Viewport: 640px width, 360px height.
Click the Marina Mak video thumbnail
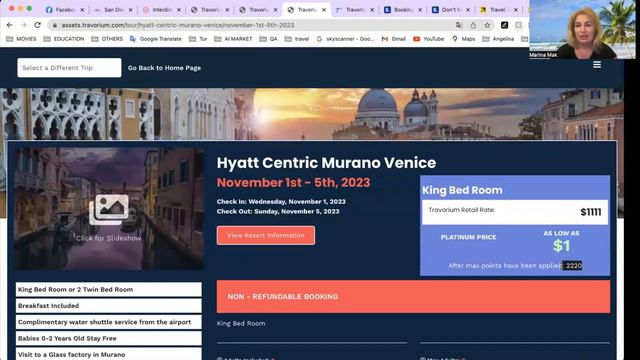(582, 29)
